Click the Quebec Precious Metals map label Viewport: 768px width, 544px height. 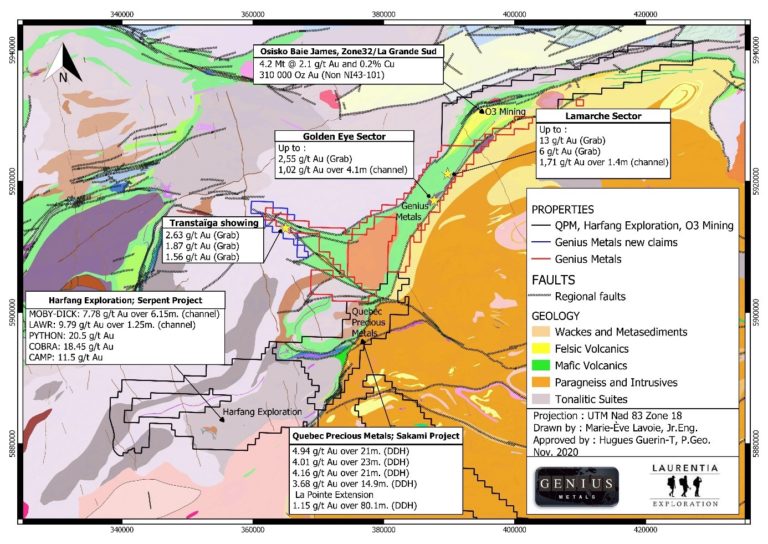coord(368,323)
